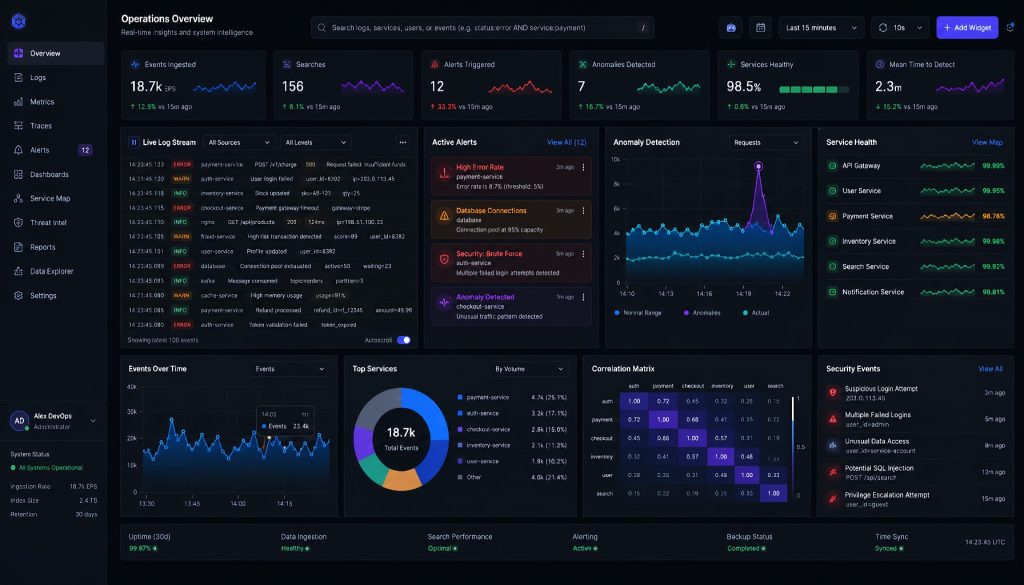The image size is (1024, 585).
Task: Click the Suspicious Login Attempt icon
Action: click(x=833, y=392)
